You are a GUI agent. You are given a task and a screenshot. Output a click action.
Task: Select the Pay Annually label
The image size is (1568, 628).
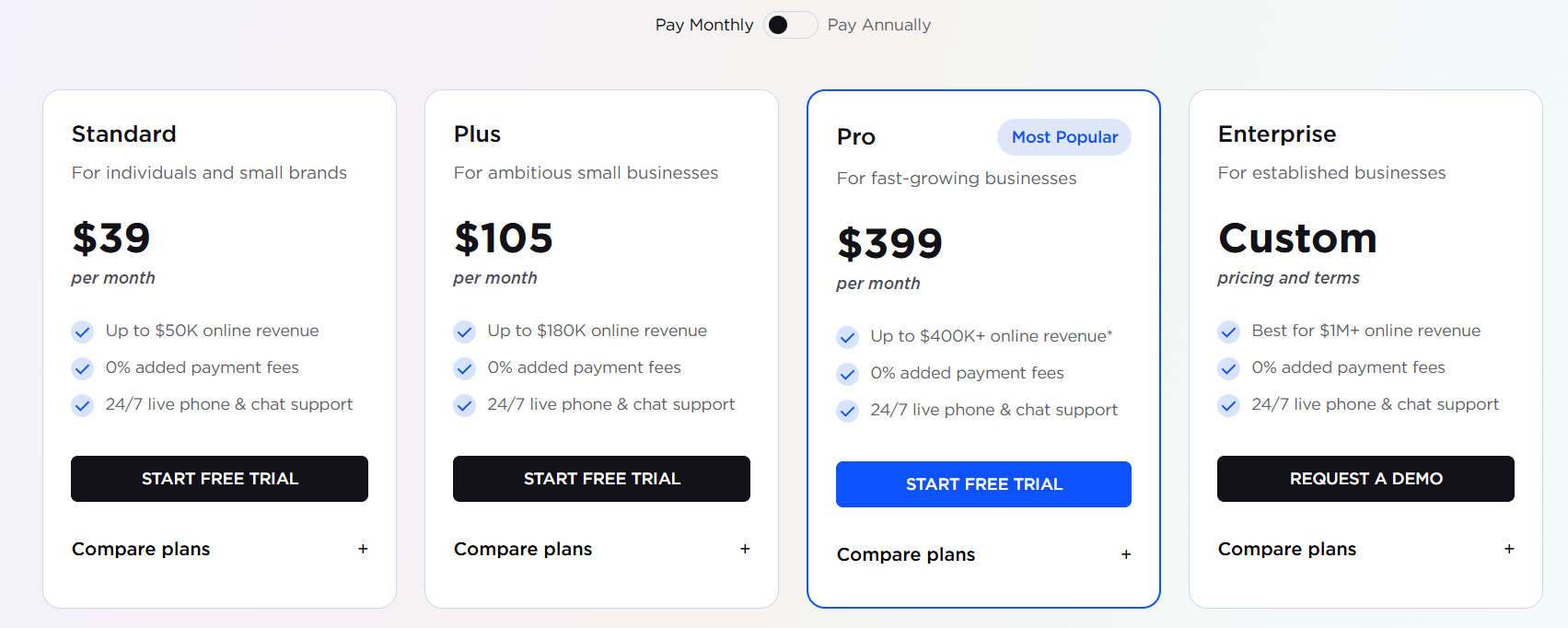coord(879,25)
